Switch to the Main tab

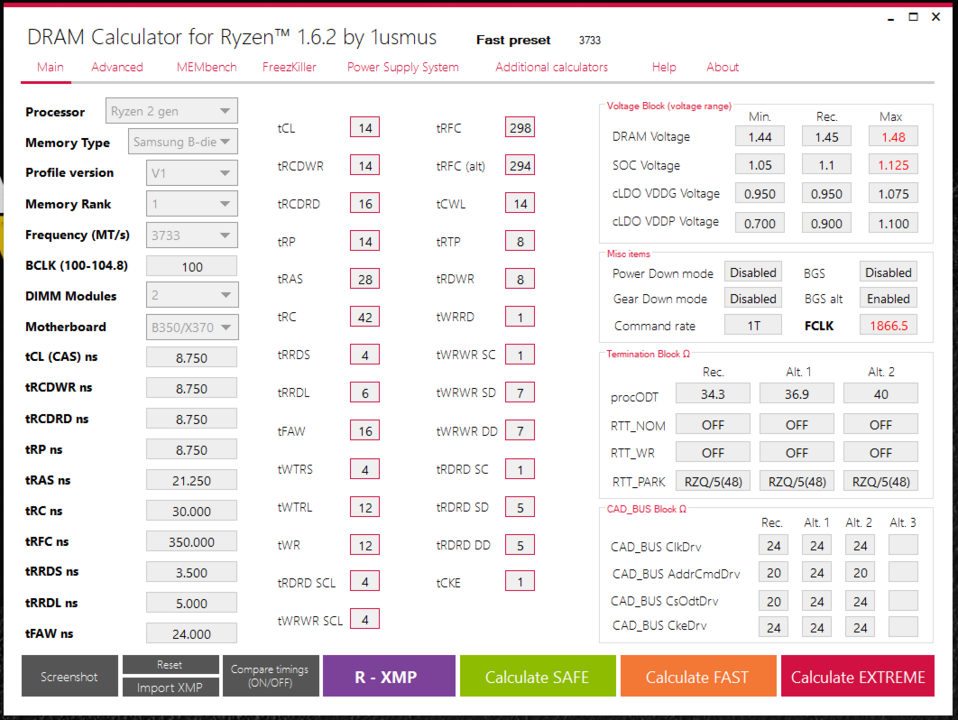[x=50, y=67]
